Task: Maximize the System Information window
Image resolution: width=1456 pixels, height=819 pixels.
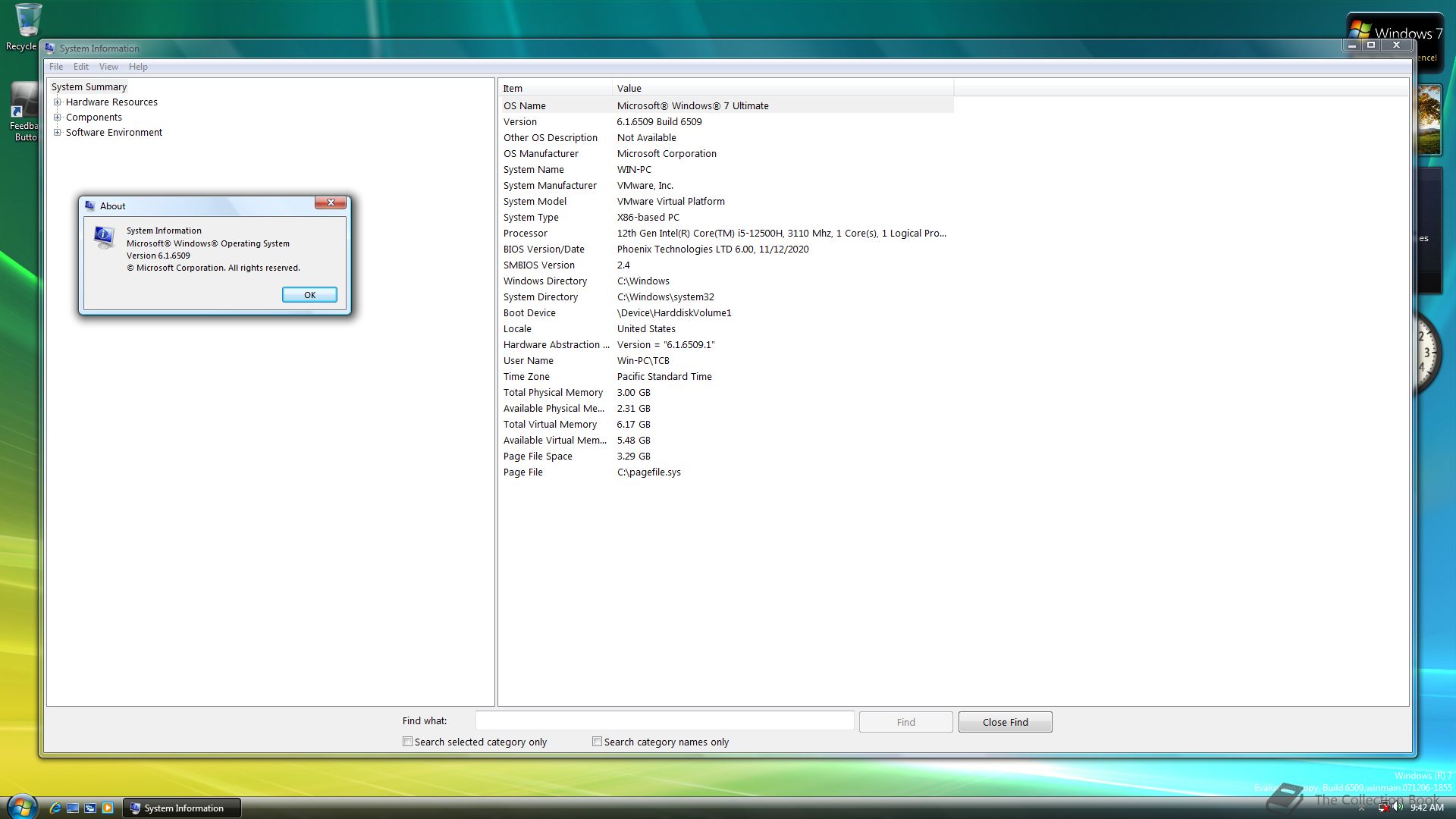Action: [1370, 45]
